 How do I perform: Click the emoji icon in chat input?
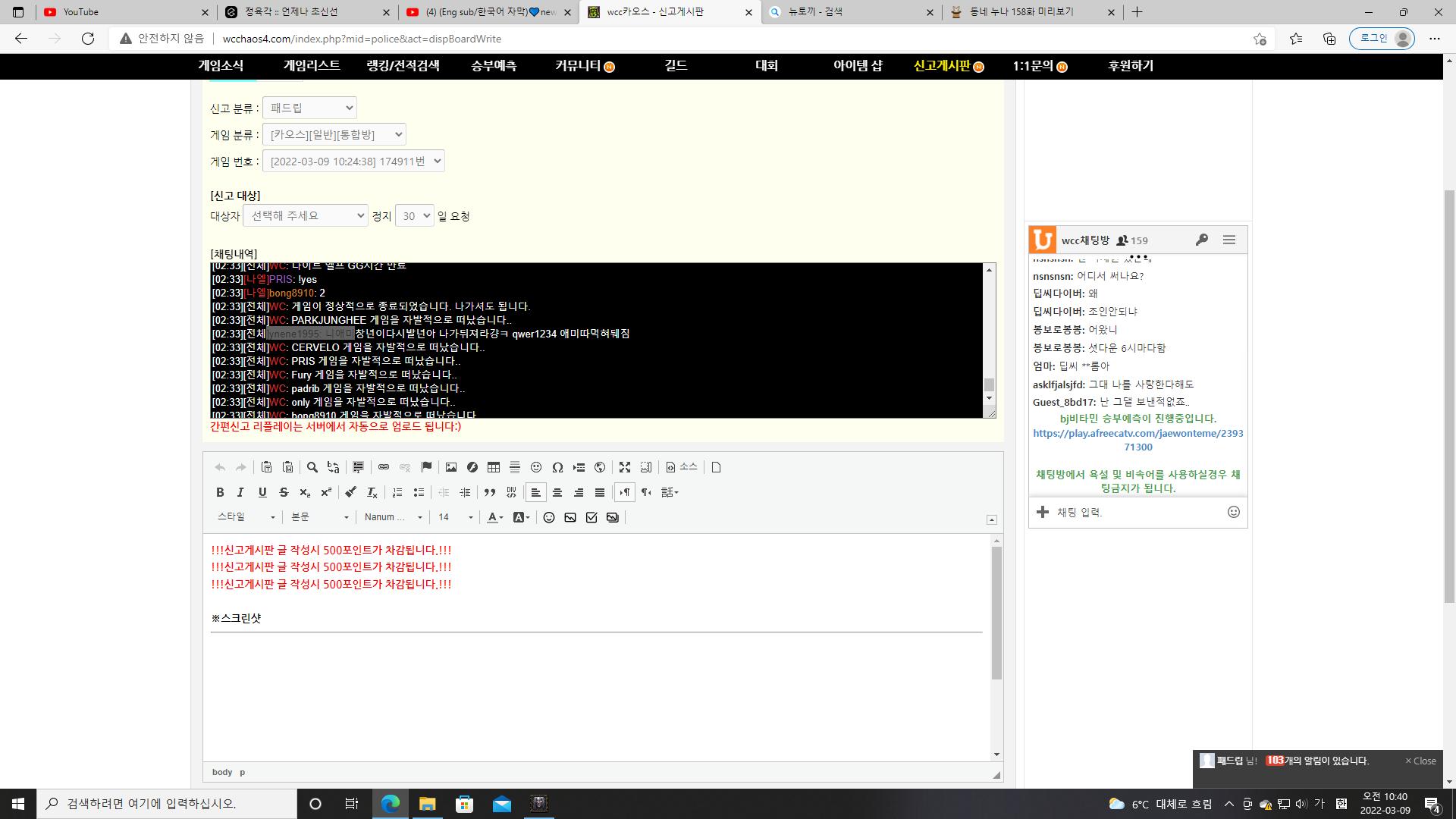coord(1234,512)
